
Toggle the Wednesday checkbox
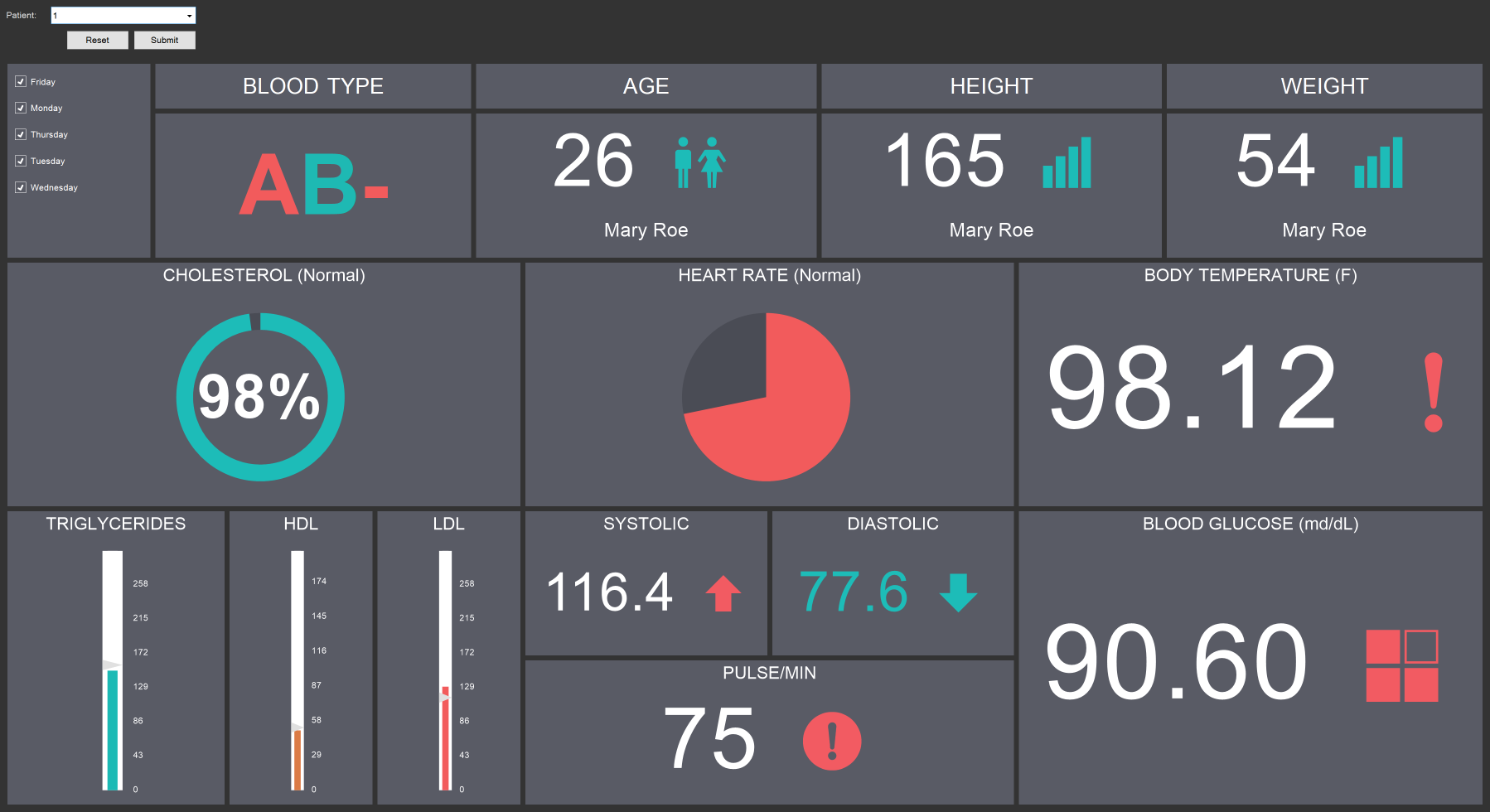pos(20,187)
